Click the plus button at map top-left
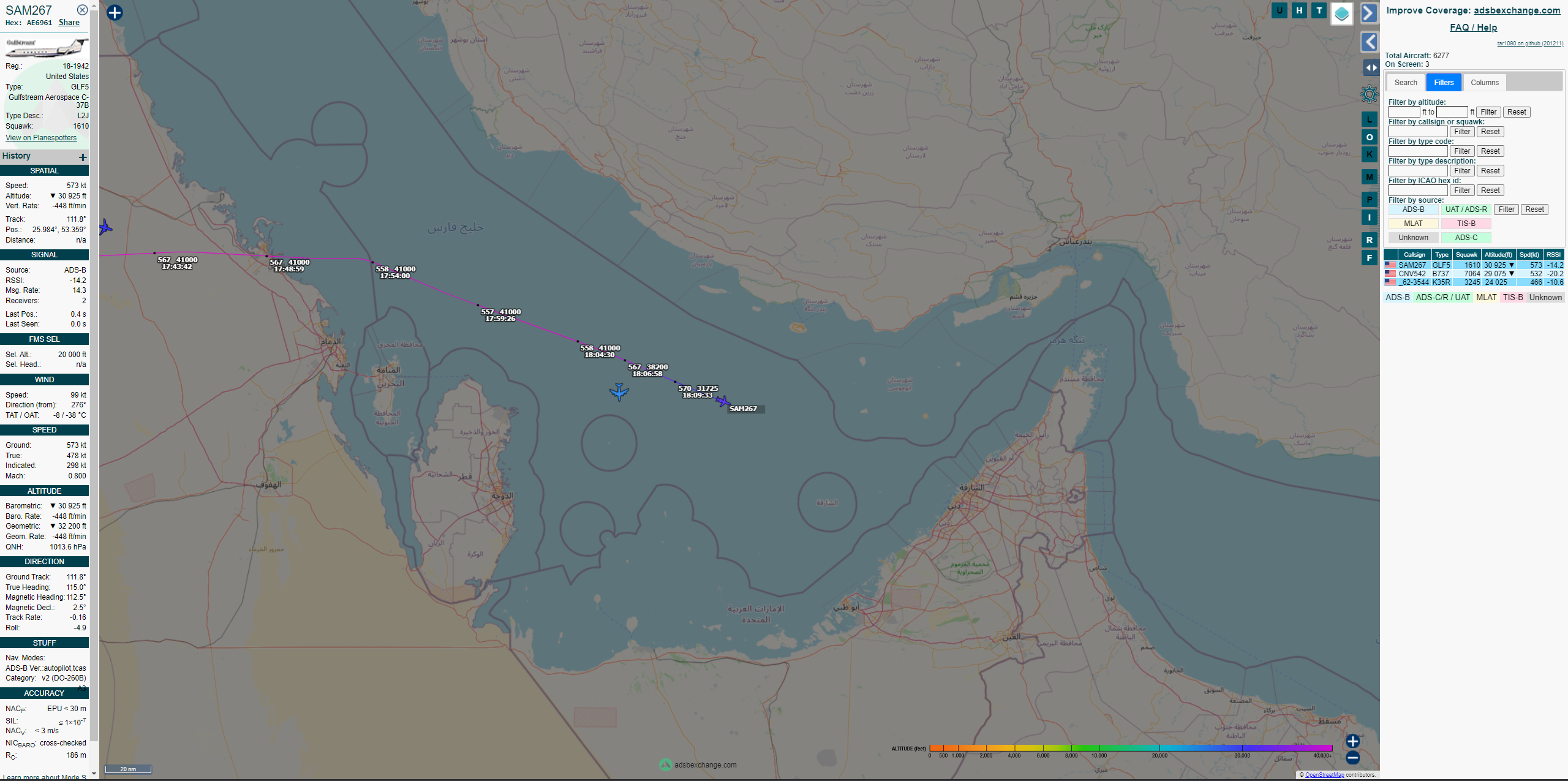 (x=115, y=13)
